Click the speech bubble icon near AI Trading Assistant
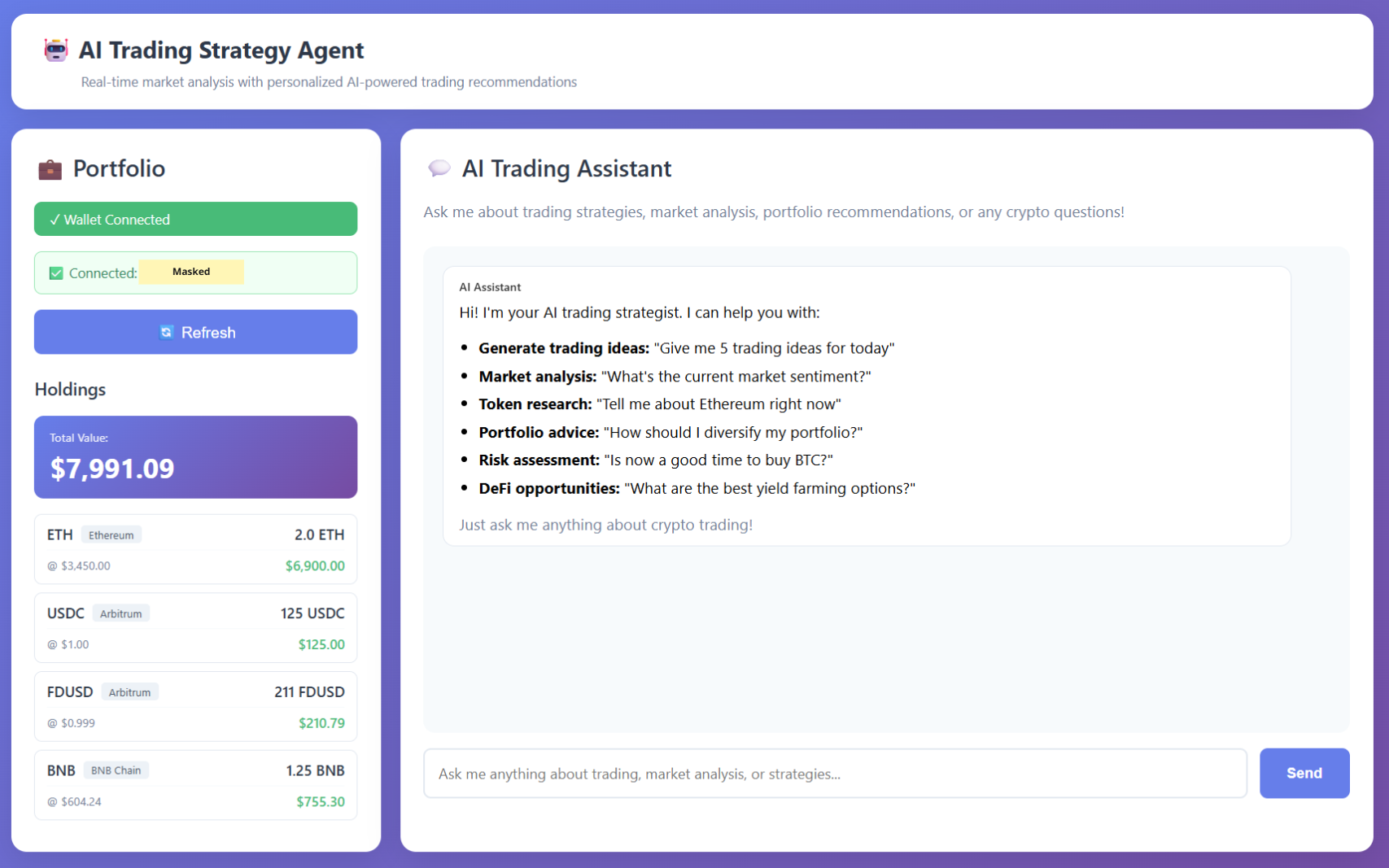The height and width of the screenshot is (868, 1389). pos(439,168)
